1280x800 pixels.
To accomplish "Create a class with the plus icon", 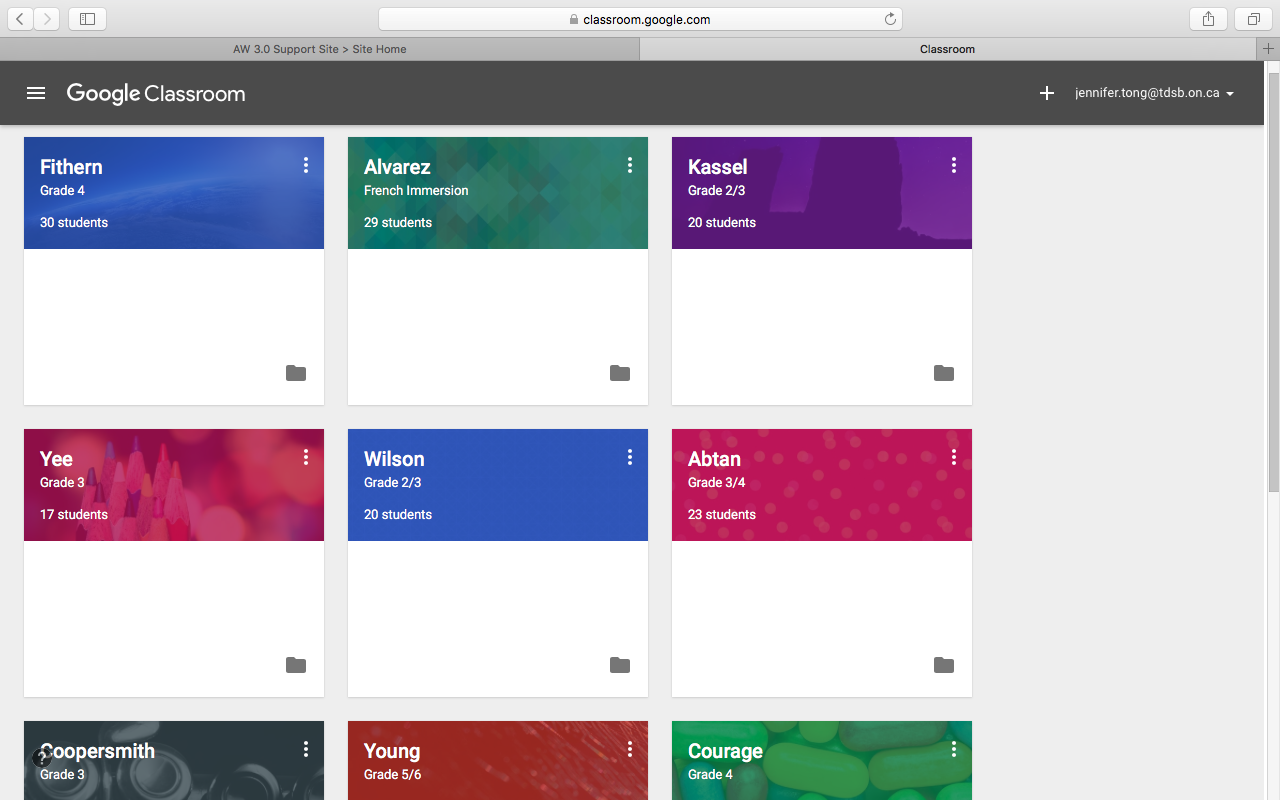I will pos(1046,93).
